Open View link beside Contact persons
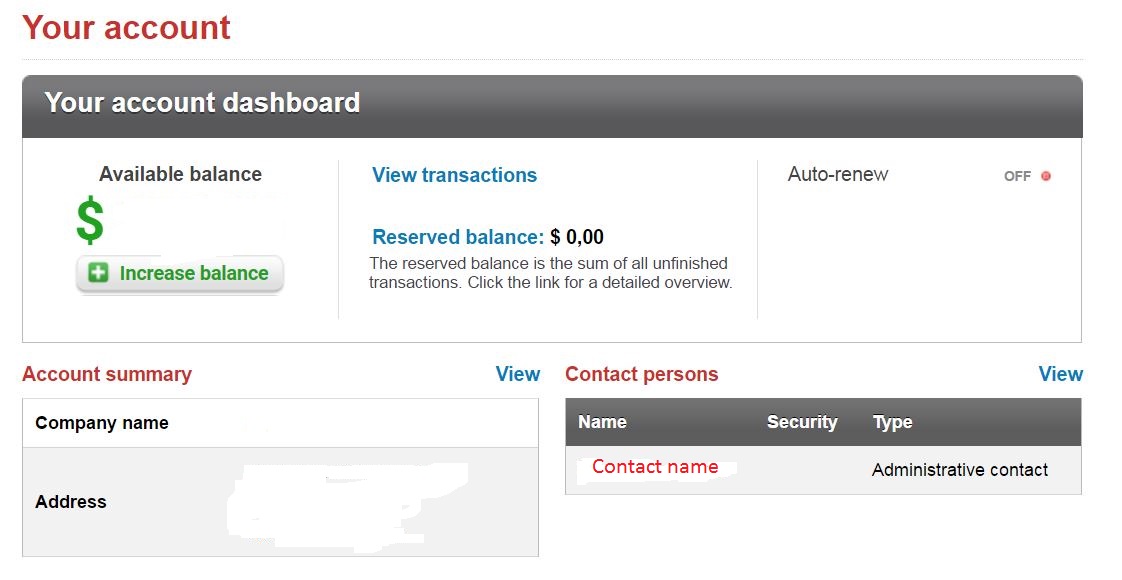 tap(1060, 374)
